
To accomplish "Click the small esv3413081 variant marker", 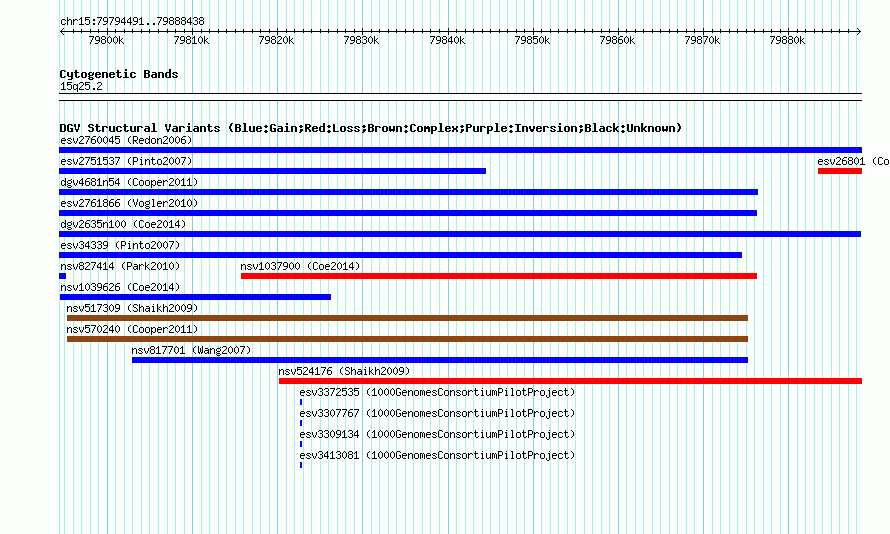I will 301,465.
